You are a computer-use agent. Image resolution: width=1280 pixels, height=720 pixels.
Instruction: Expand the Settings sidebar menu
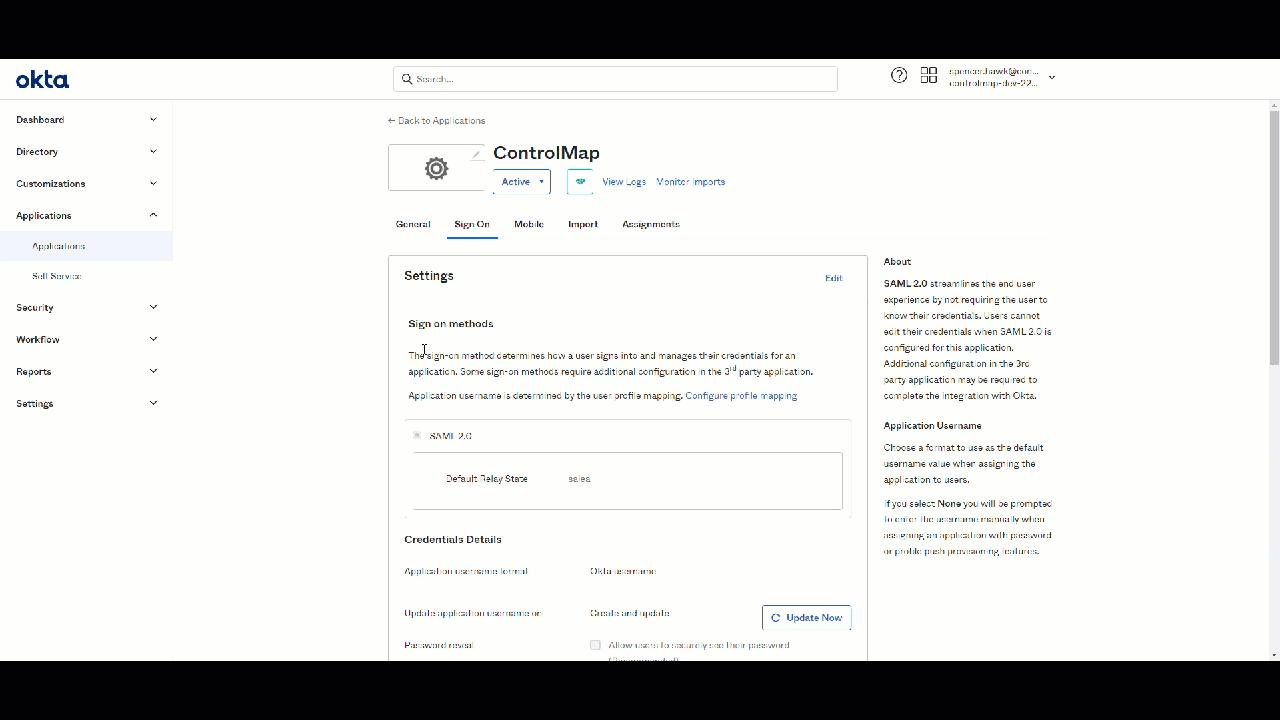tap(86, 404)
